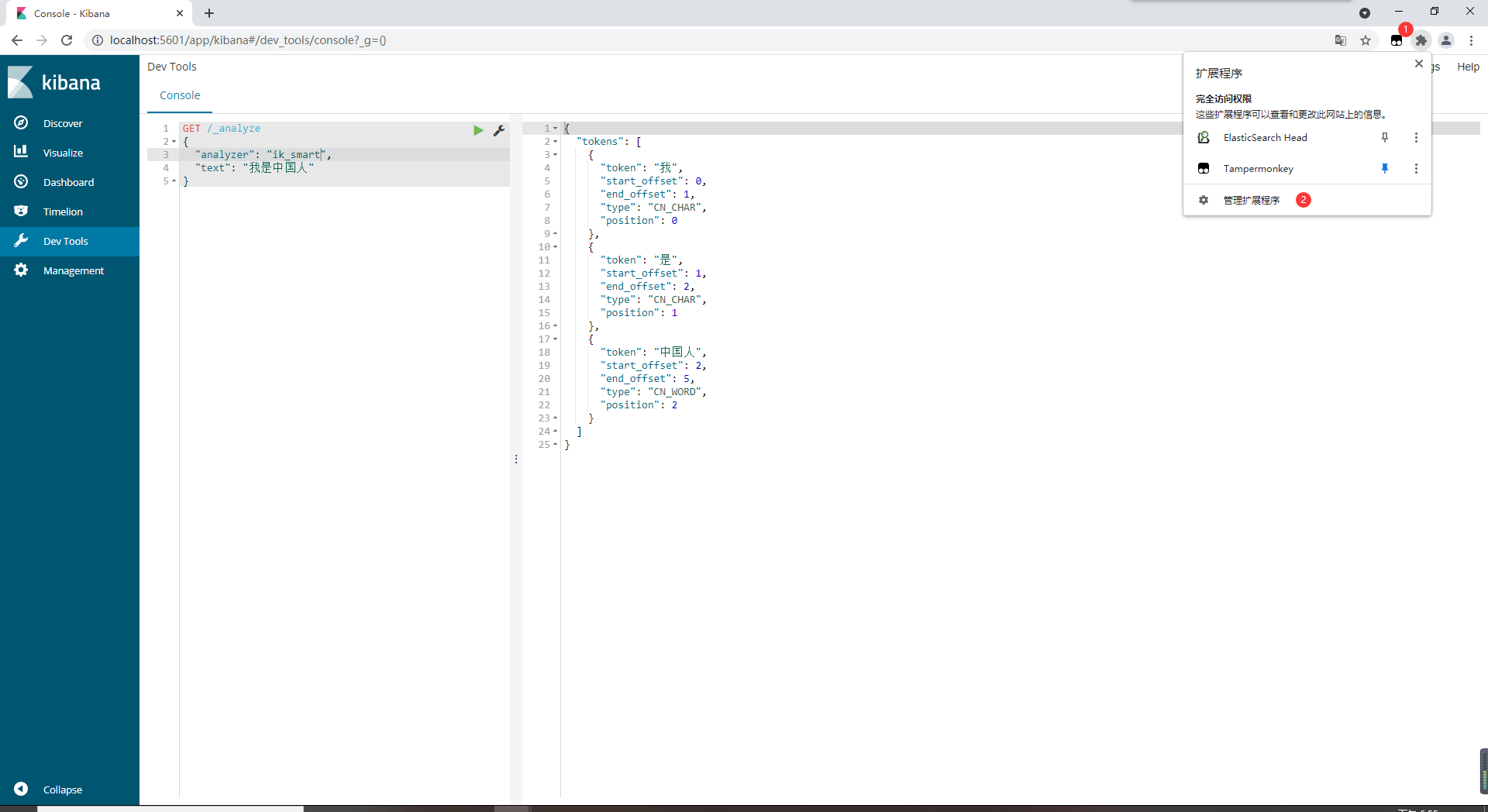
Task: Reload the Kibana page
Action: [x=67, y=40]
